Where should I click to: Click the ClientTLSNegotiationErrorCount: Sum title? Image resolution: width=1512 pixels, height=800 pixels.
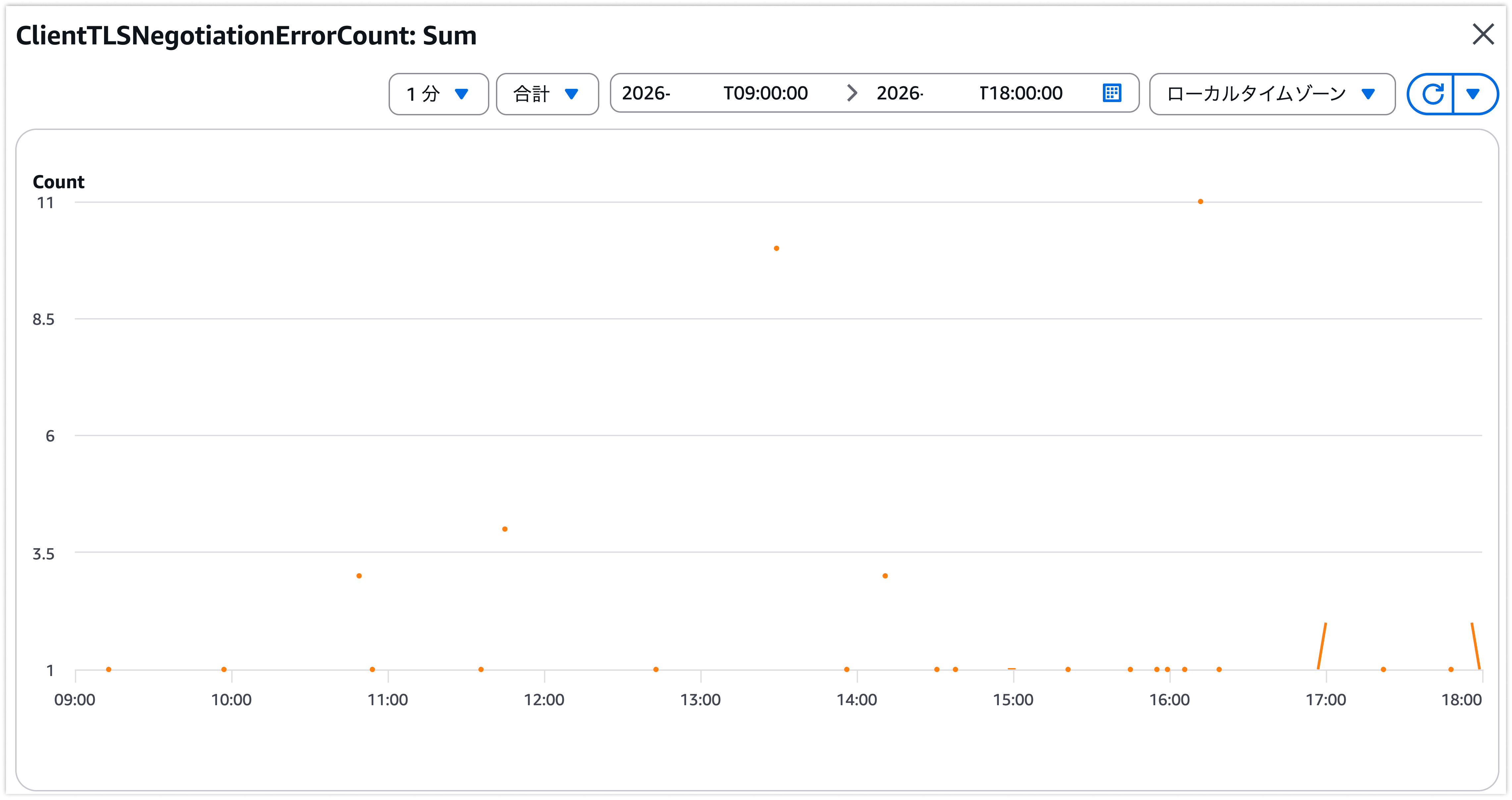[x=246, y=36]
